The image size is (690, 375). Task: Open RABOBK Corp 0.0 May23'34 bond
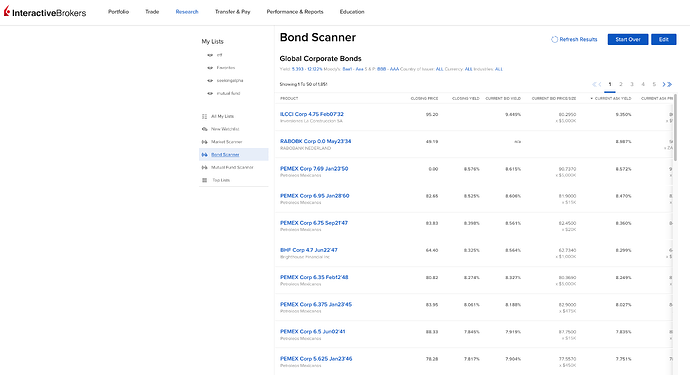[x=316, y=142]
